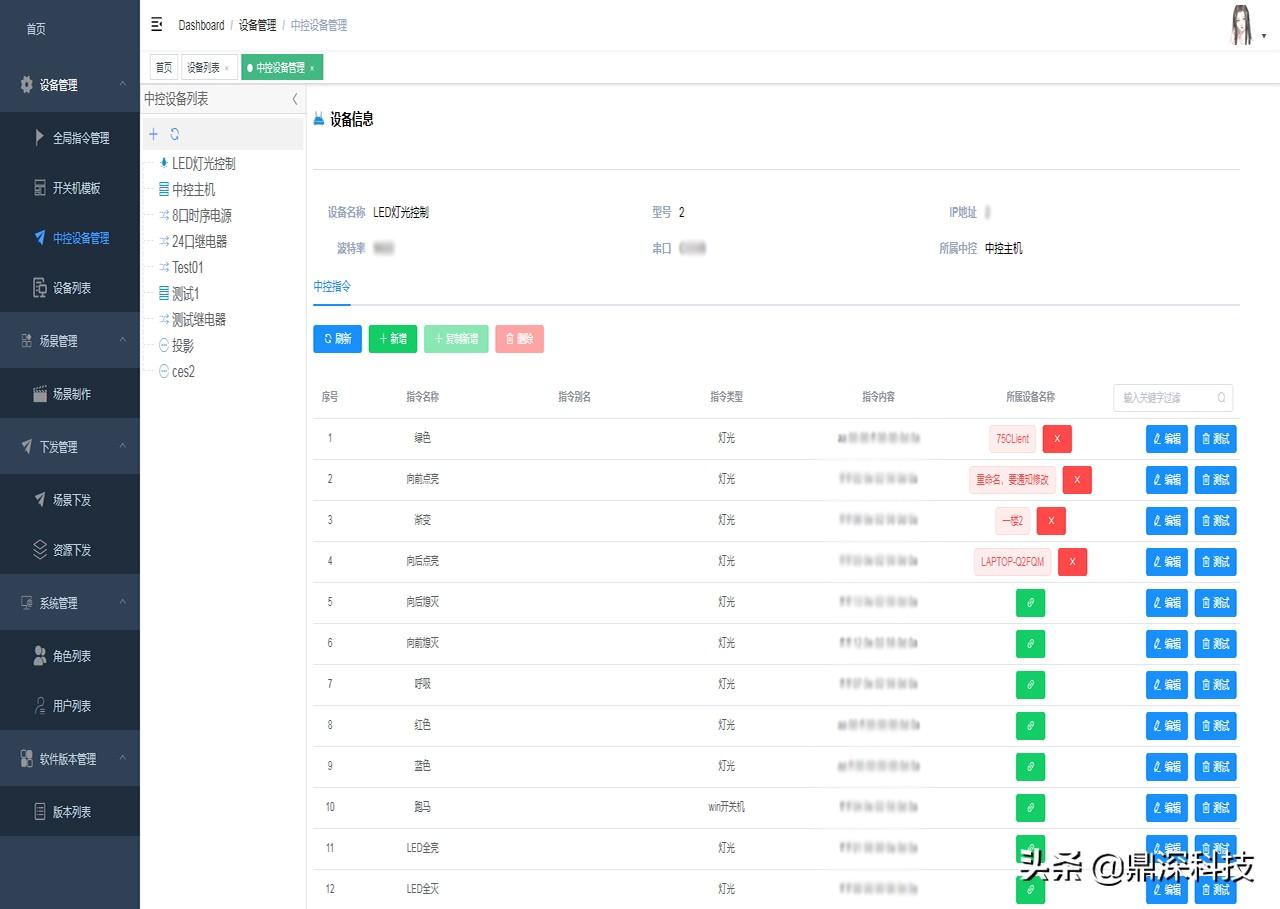Image resolution: width=1280 pixels, height=909 pixels.
Task: Toggle the sidebar hamburger icon
Action: tap(156, 24)
